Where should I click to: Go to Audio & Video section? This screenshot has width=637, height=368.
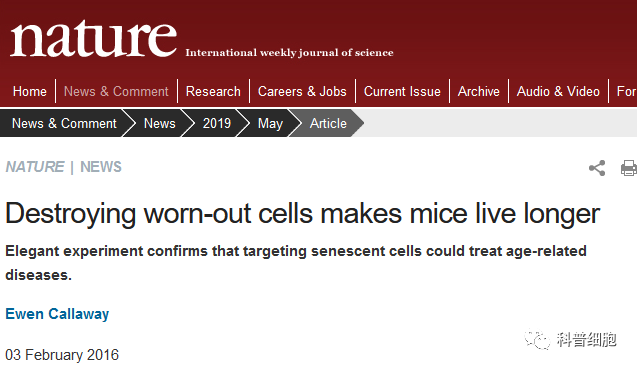click(x=558, y=91)
